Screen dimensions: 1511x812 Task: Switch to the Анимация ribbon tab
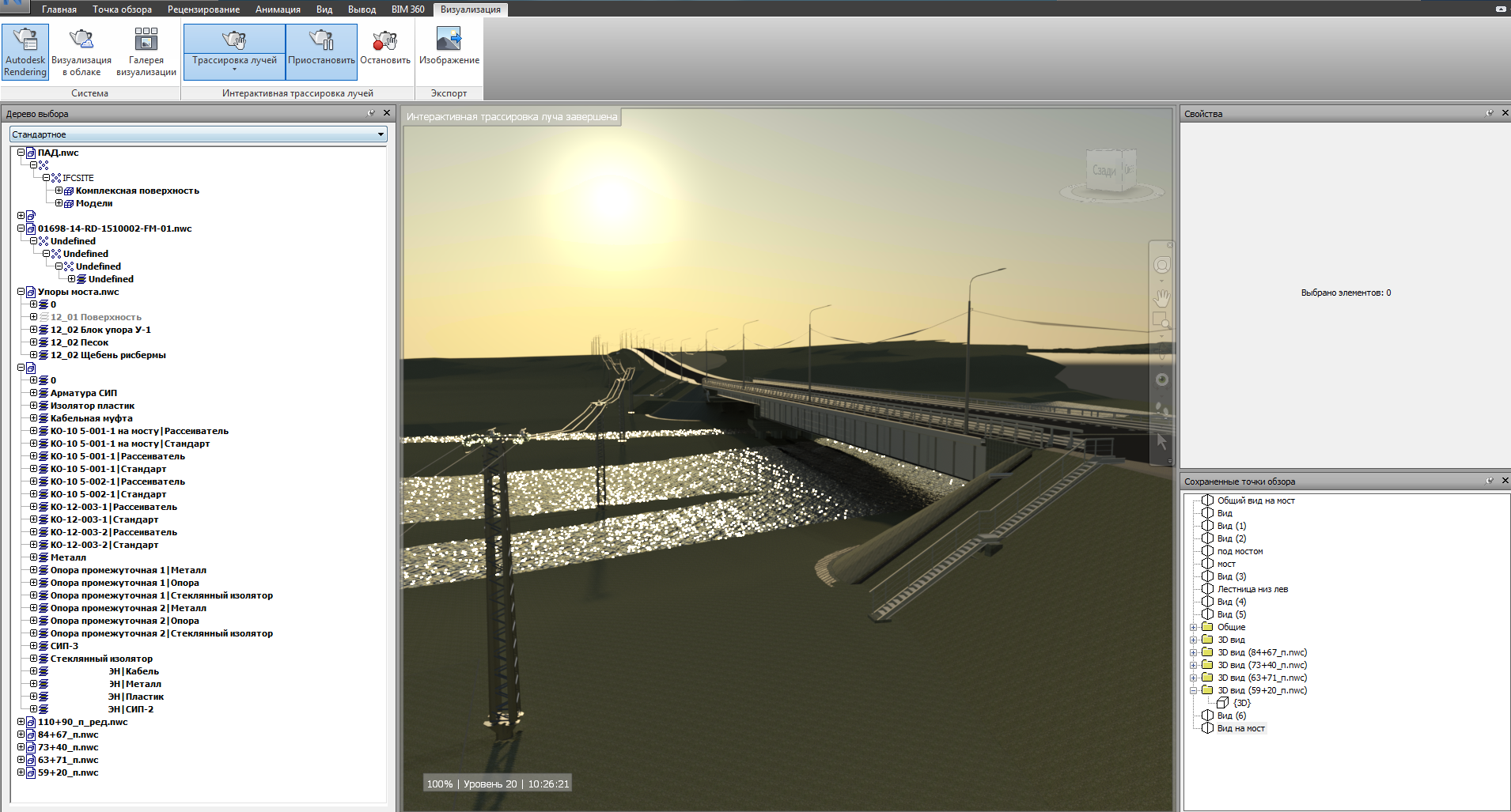278,9
